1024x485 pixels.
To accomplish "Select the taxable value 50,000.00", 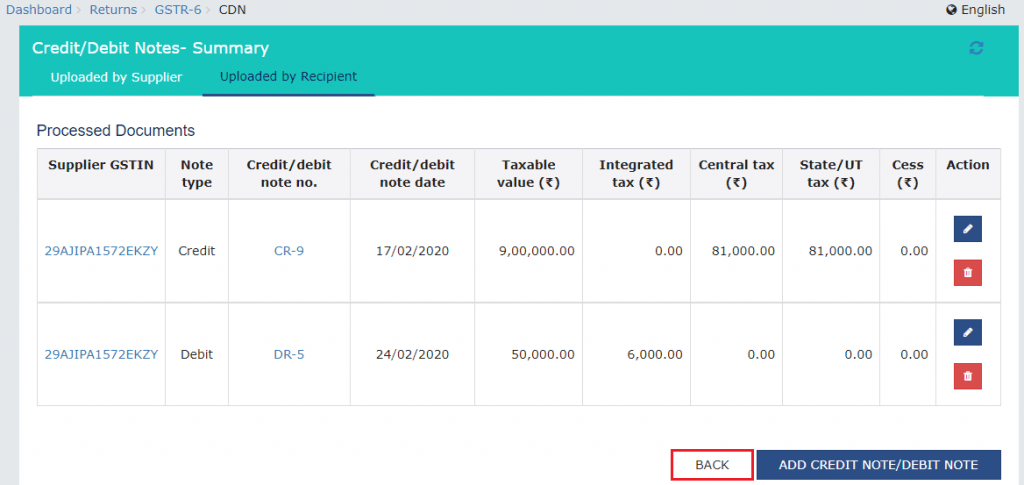I will click(x=543, y=354).
